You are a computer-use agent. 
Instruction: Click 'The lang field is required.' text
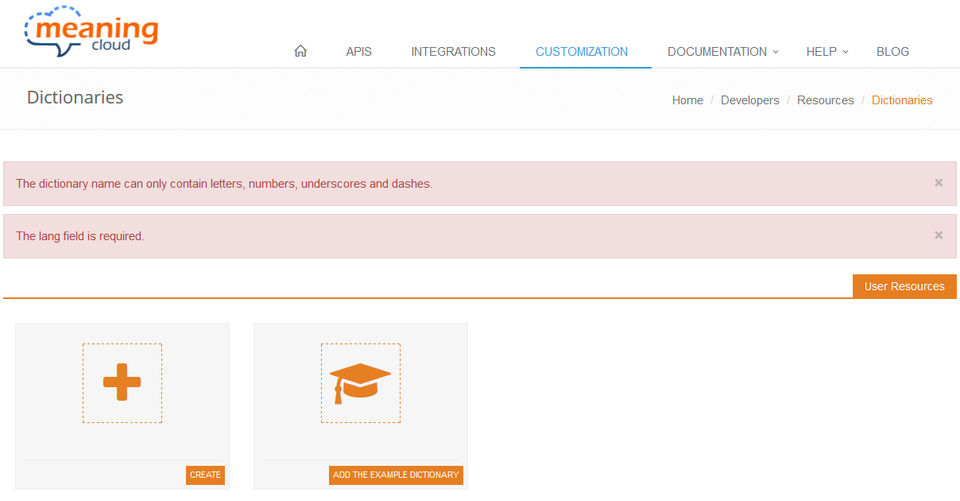[x=80, y=236]
